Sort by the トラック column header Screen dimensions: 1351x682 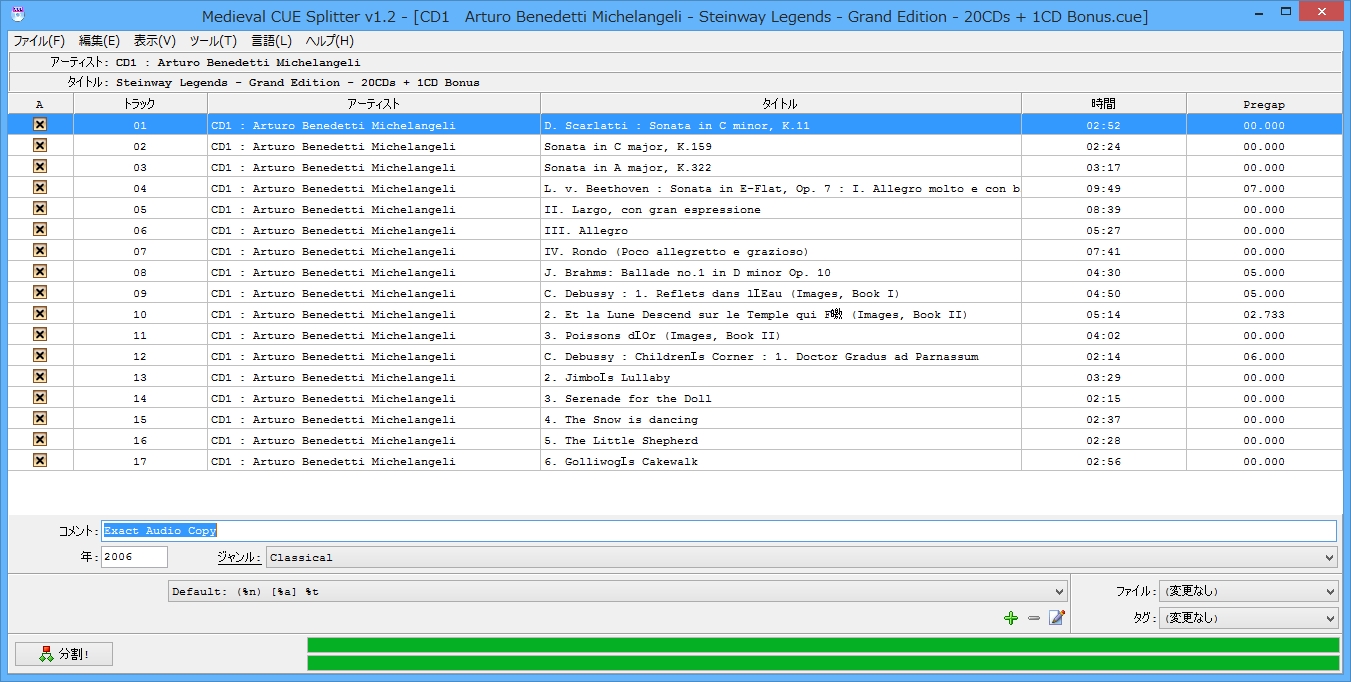tap(140, 104)
